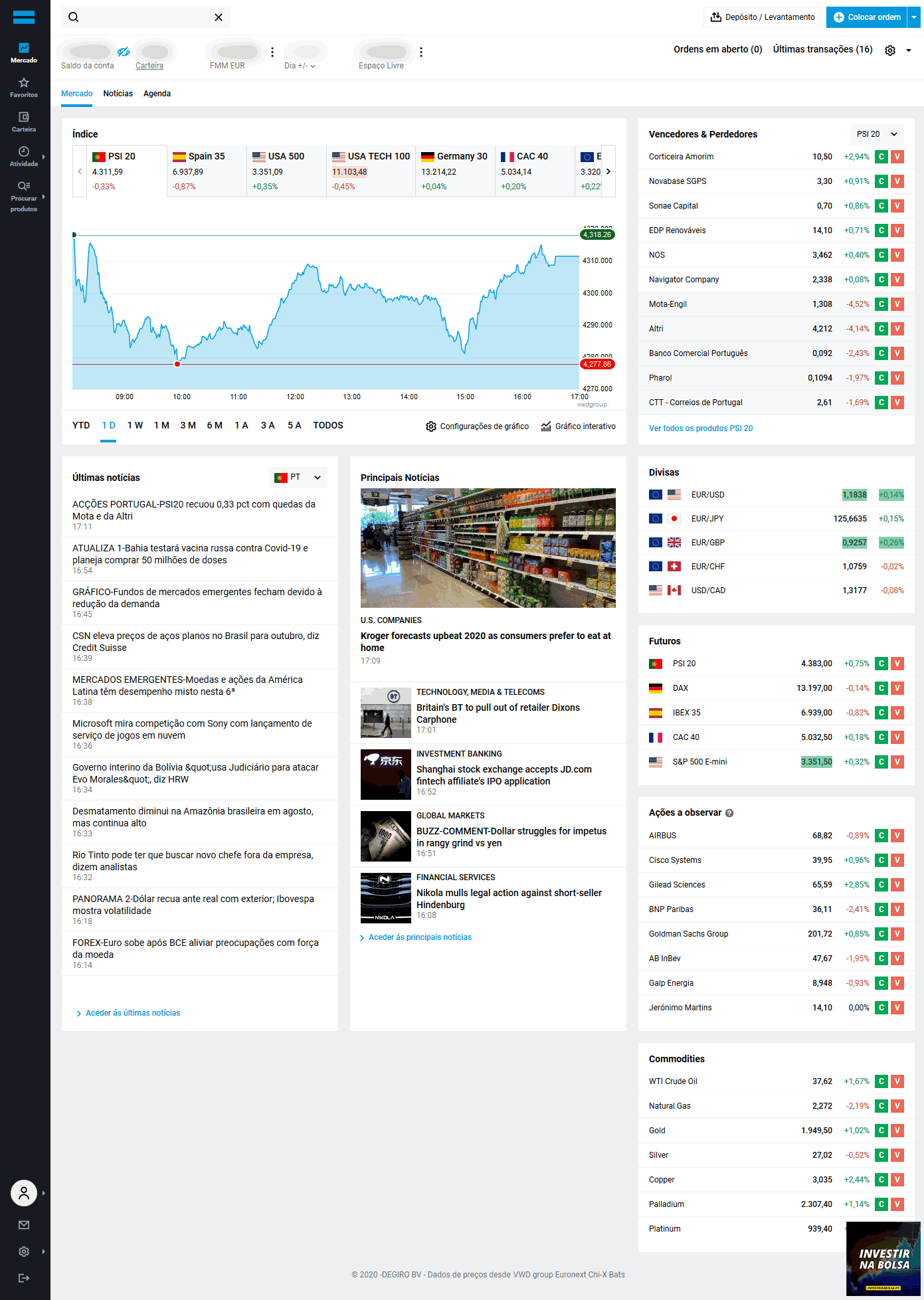Show previous indices with left arrow
This screenshot has height=1300, width=924.
80,171
